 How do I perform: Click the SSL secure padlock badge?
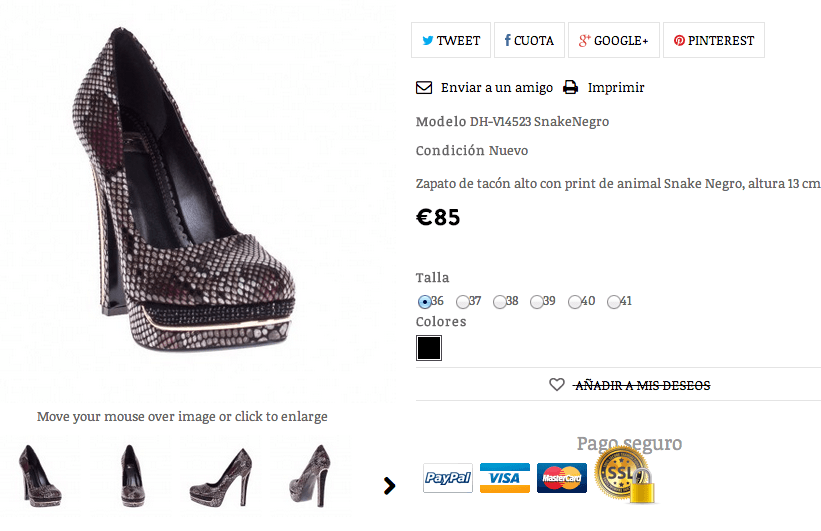[x=626, y=475]
